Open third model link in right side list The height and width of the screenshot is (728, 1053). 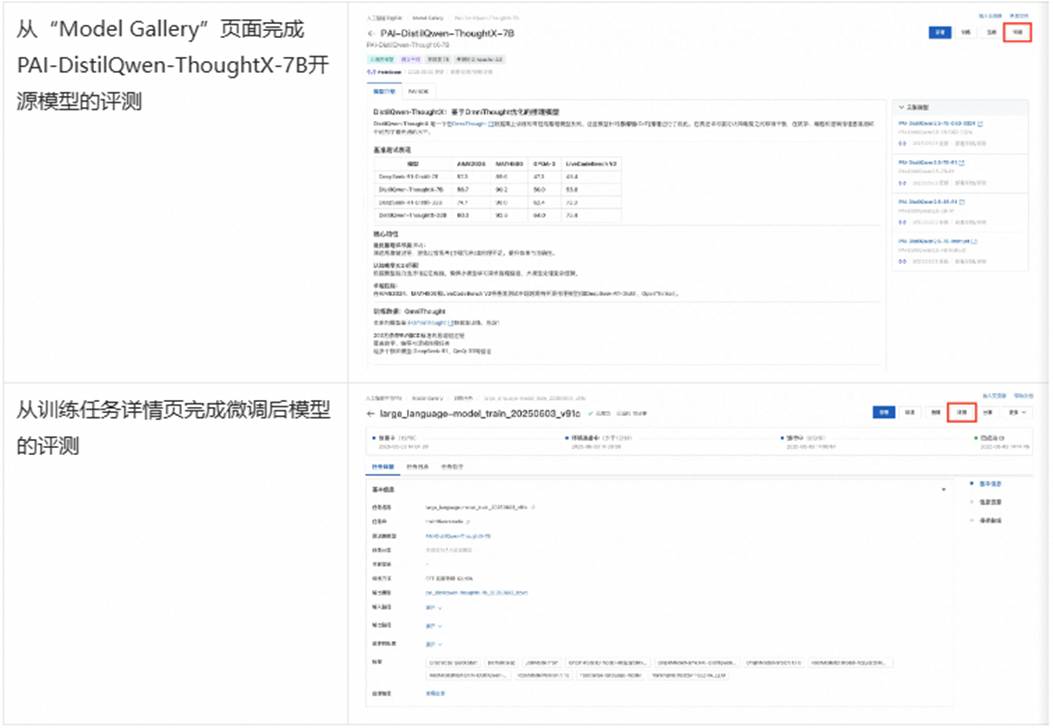pyautogui.click(x=928, y=202)
